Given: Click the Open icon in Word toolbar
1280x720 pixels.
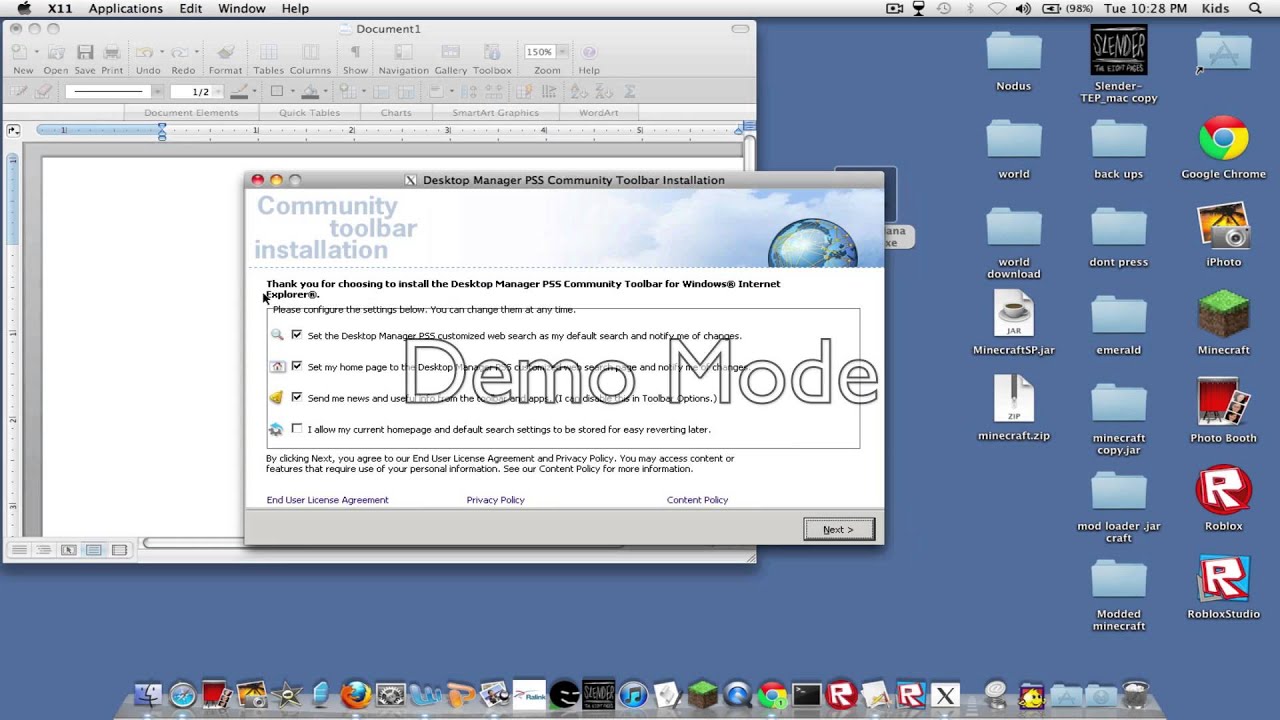Looking at the screenshot, I should (x=56, y=52).
